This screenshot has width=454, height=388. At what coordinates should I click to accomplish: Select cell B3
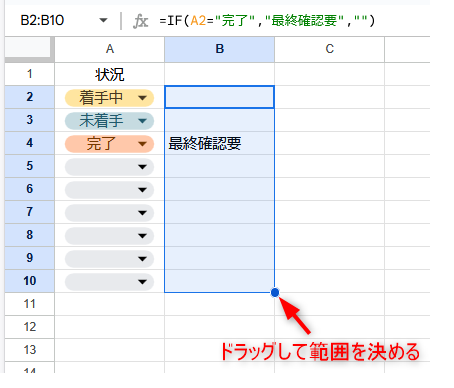219,120
